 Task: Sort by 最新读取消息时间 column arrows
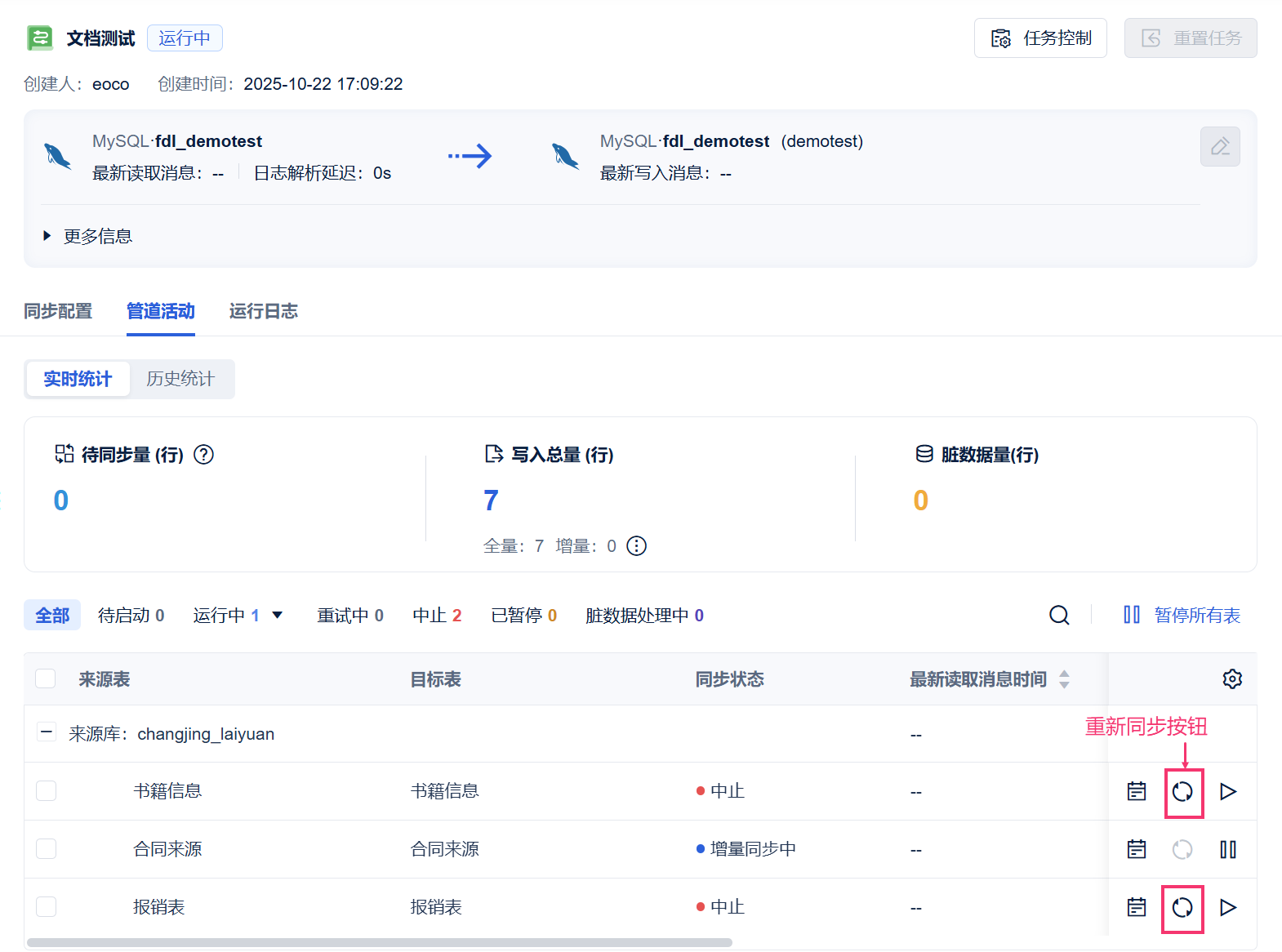click(x=1064, y=679)
